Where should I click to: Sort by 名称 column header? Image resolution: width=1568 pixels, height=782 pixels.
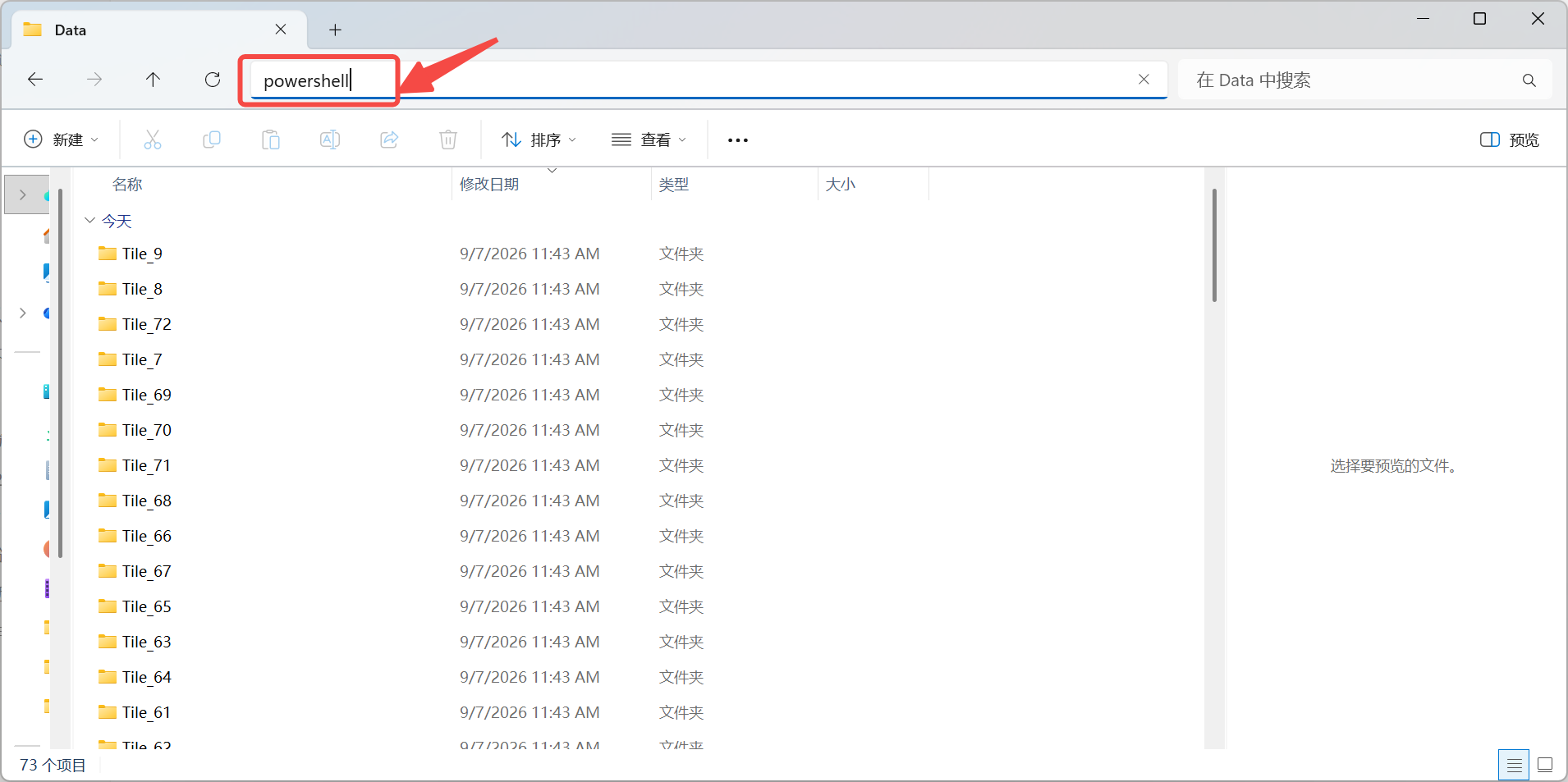[127, 185]
